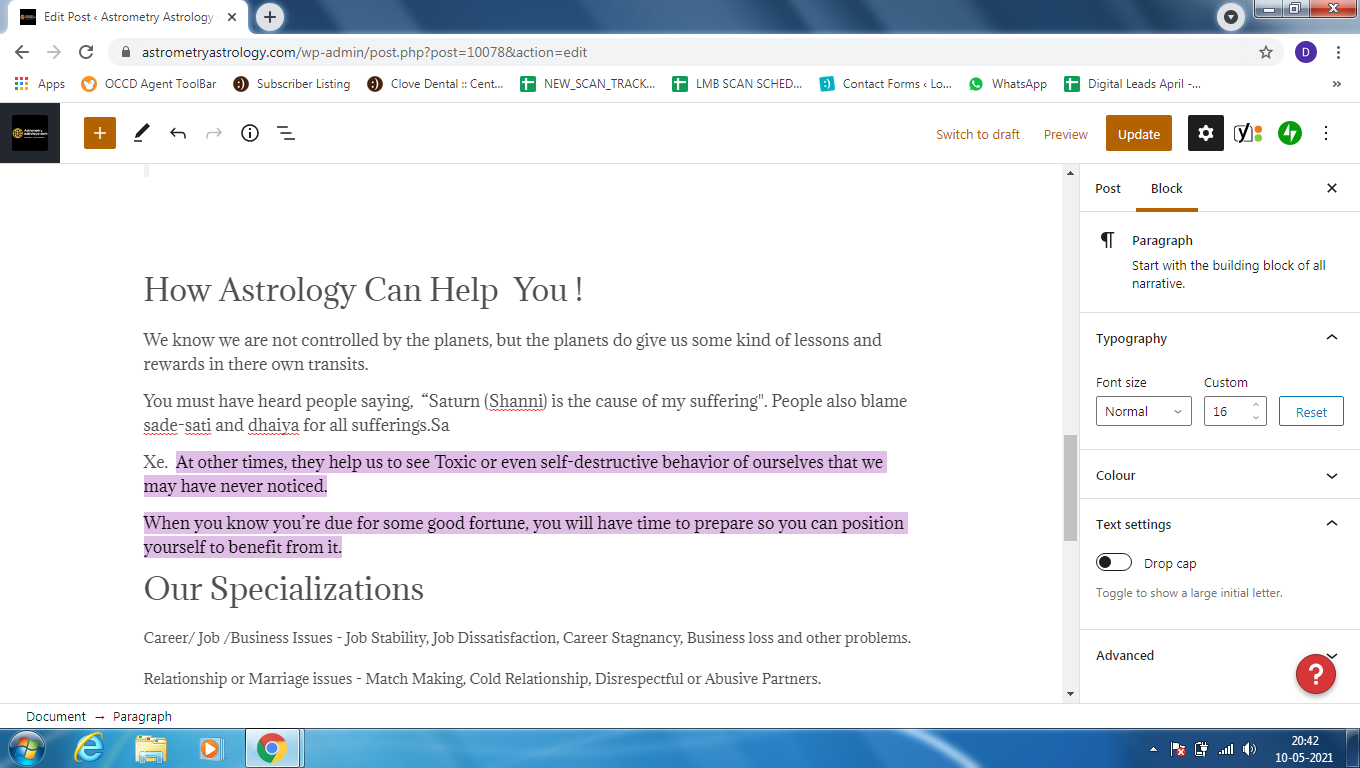Switch to the Post tab
The height and width of the screenshot is (768, 1360).
tap(1108, 188)
